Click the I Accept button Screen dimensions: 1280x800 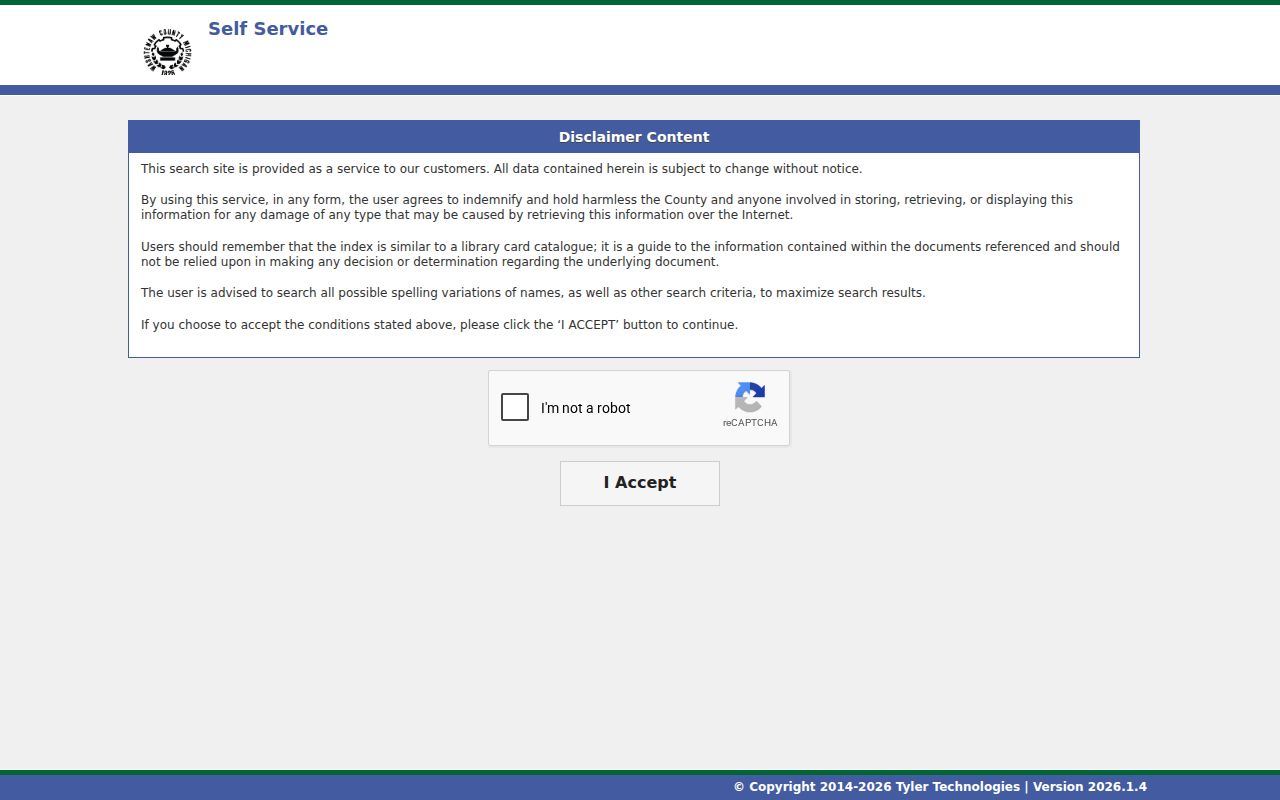[x=640, y=483]
